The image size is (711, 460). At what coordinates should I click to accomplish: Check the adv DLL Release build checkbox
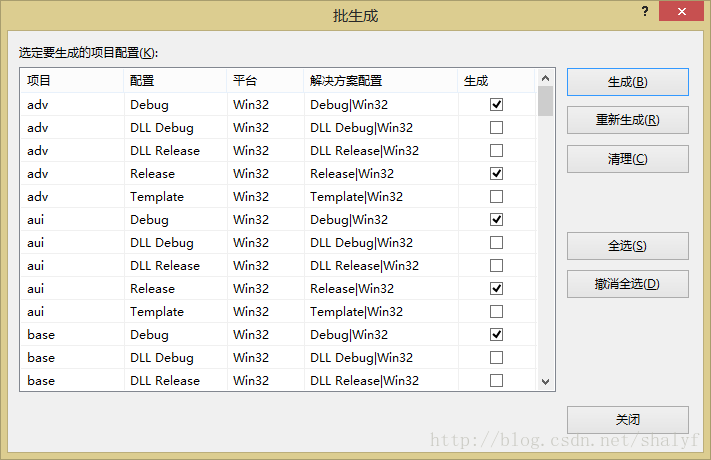click(497, 151)
